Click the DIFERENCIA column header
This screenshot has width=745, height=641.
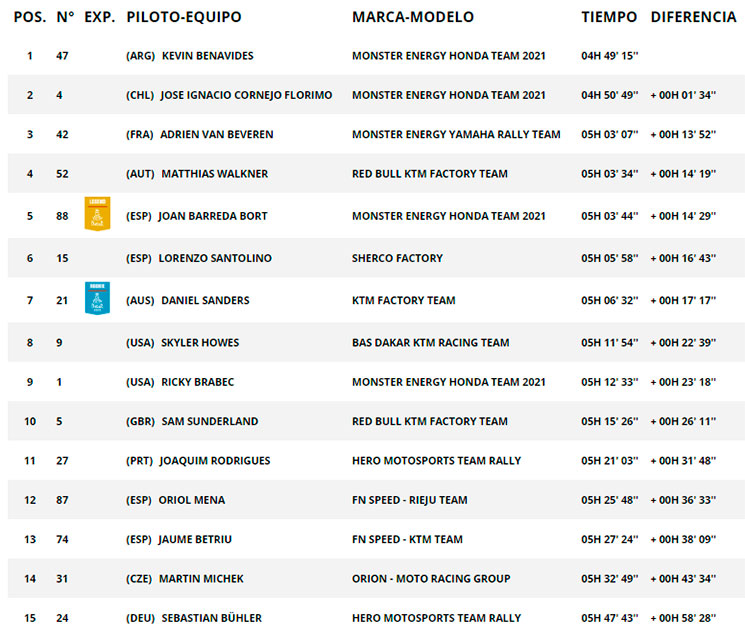(693, 17)
